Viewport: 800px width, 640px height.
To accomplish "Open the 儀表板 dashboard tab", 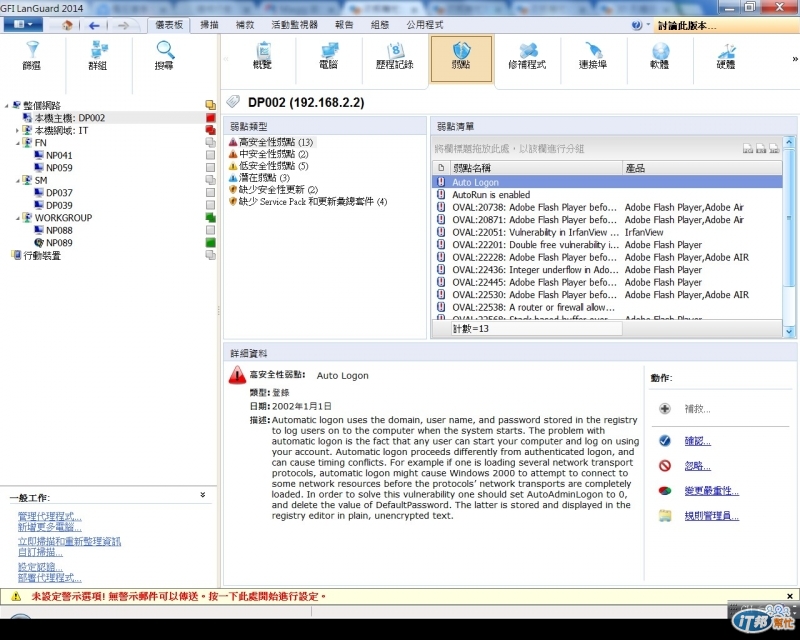I will coord(169,25).
